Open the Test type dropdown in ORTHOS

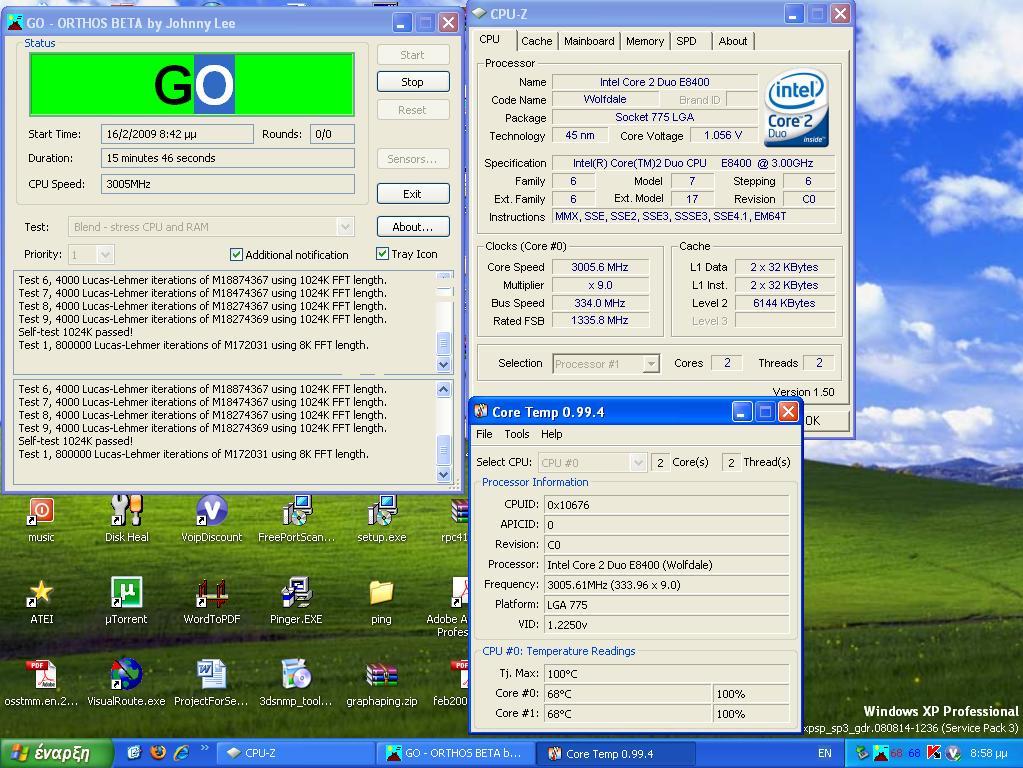(345, 227)
